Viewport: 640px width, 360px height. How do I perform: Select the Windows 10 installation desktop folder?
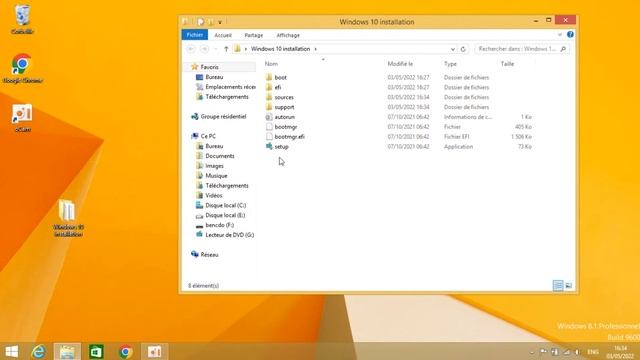68,218
